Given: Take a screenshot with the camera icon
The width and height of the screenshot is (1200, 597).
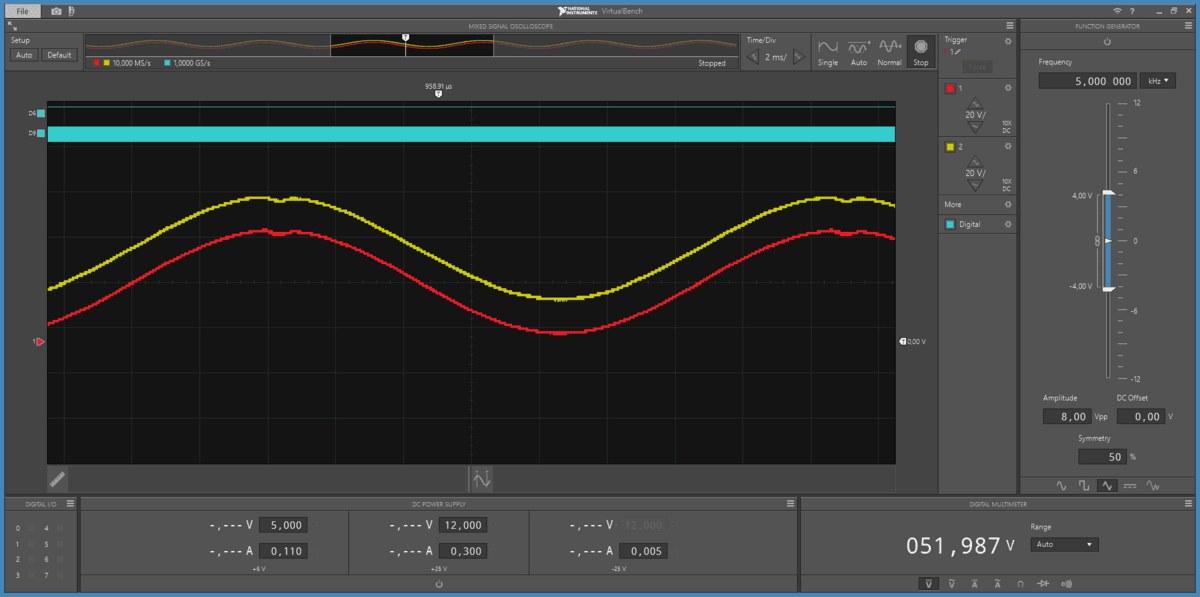Looking at the screenshot, I should tap(56, 10).
